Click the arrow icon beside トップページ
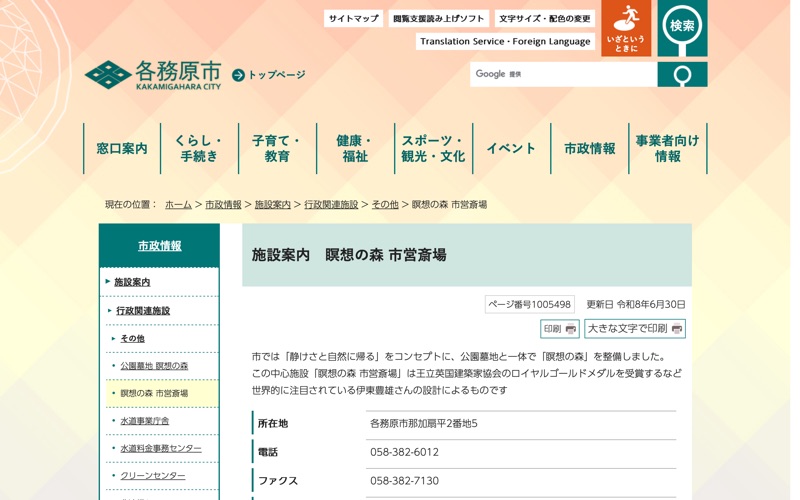This screenshot has width=800, height=500. [x=238, y=75]
